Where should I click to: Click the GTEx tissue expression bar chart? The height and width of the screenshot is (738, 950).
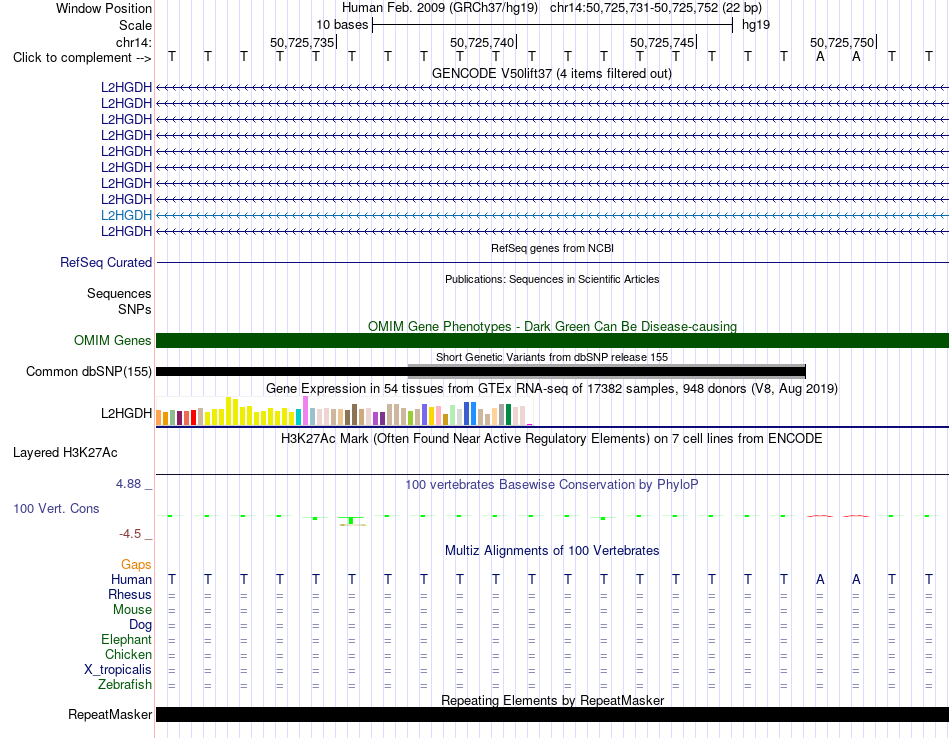coord(344,411)
